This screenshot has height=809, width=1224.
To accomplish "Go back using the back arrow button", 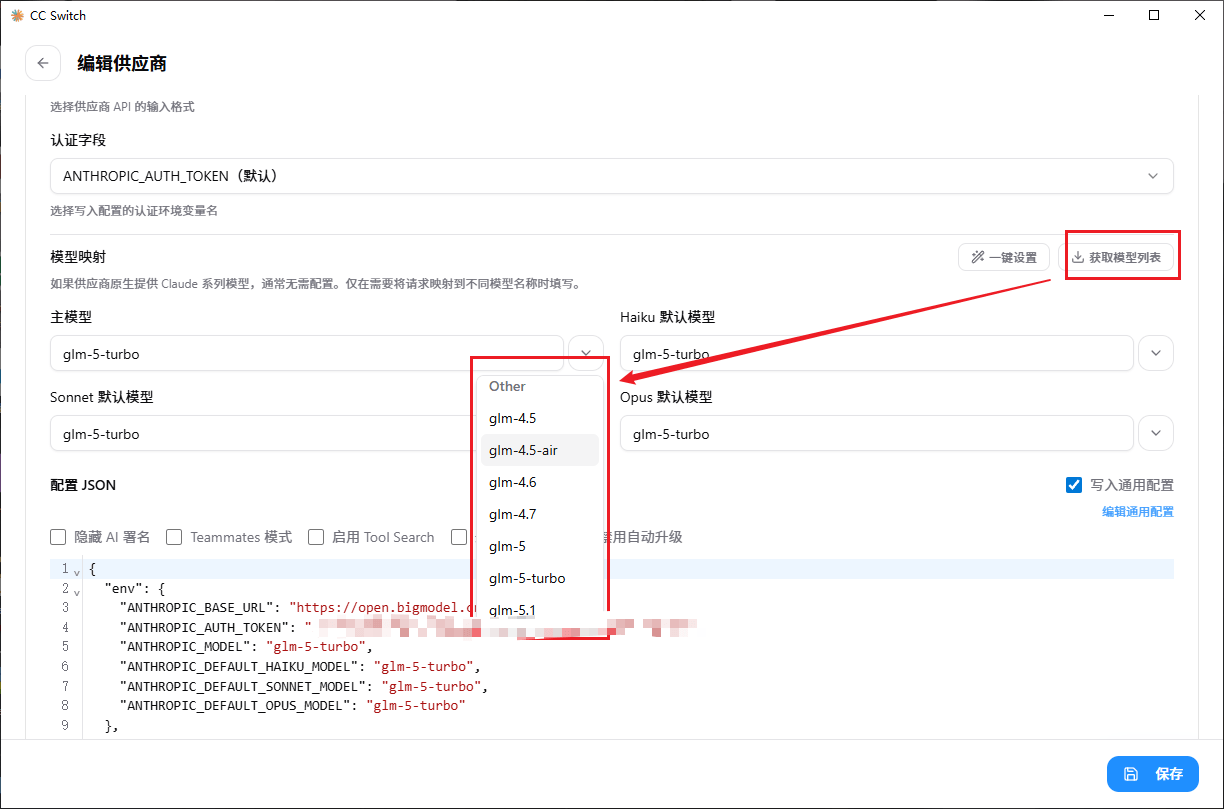I will pyautogui.click(x=43, y=63).
